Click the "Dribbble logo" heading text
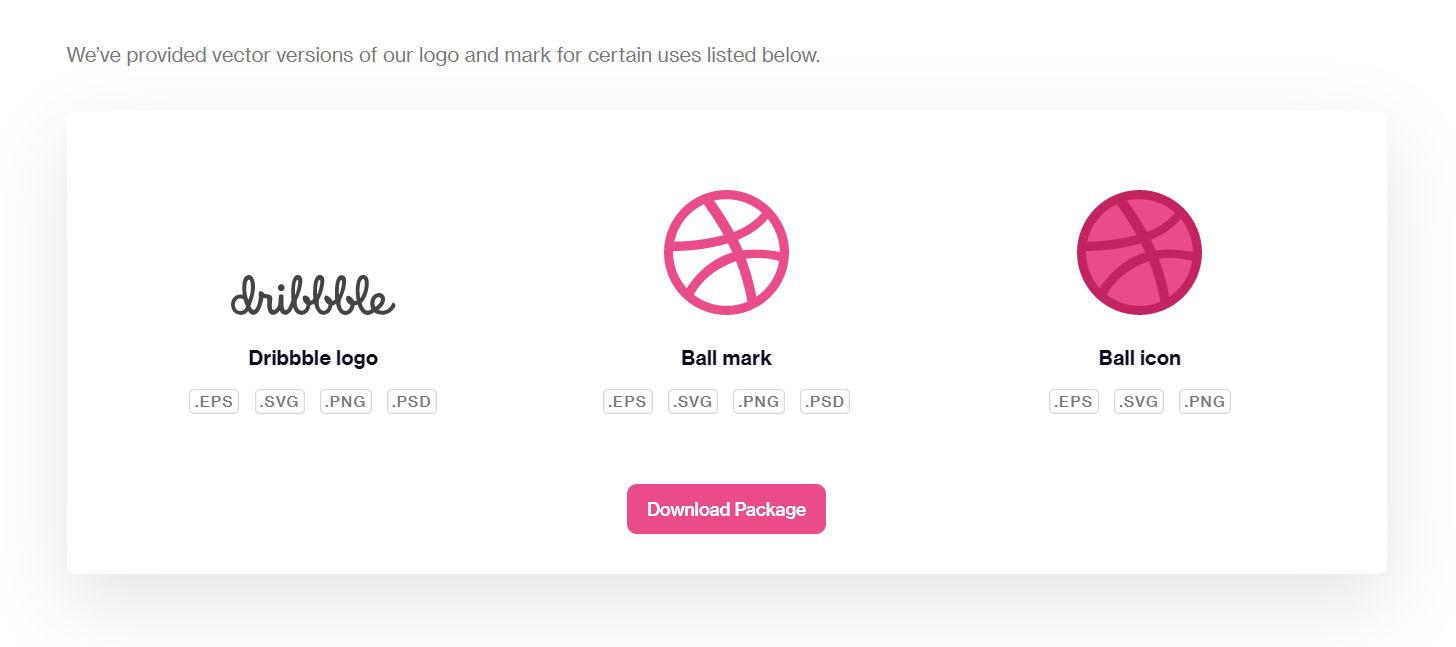The image size is (1456, 647). coord(313,358)
